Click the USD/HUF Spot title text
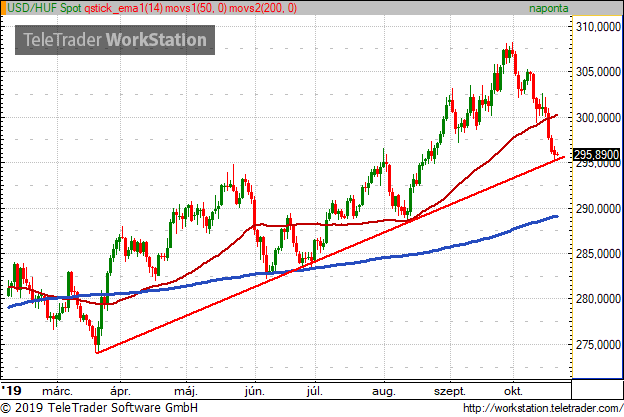 coord(45,8)
